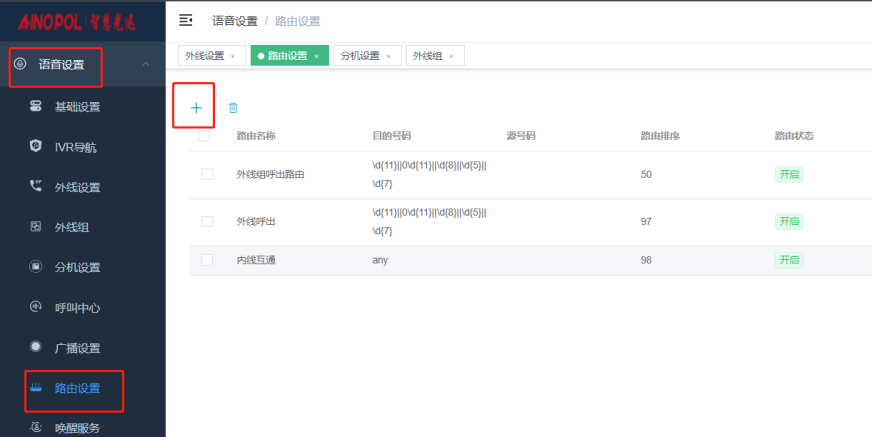Open 分机设置 in the sidebar
Viewport: 872px width, 437px height.
(77, 267)
